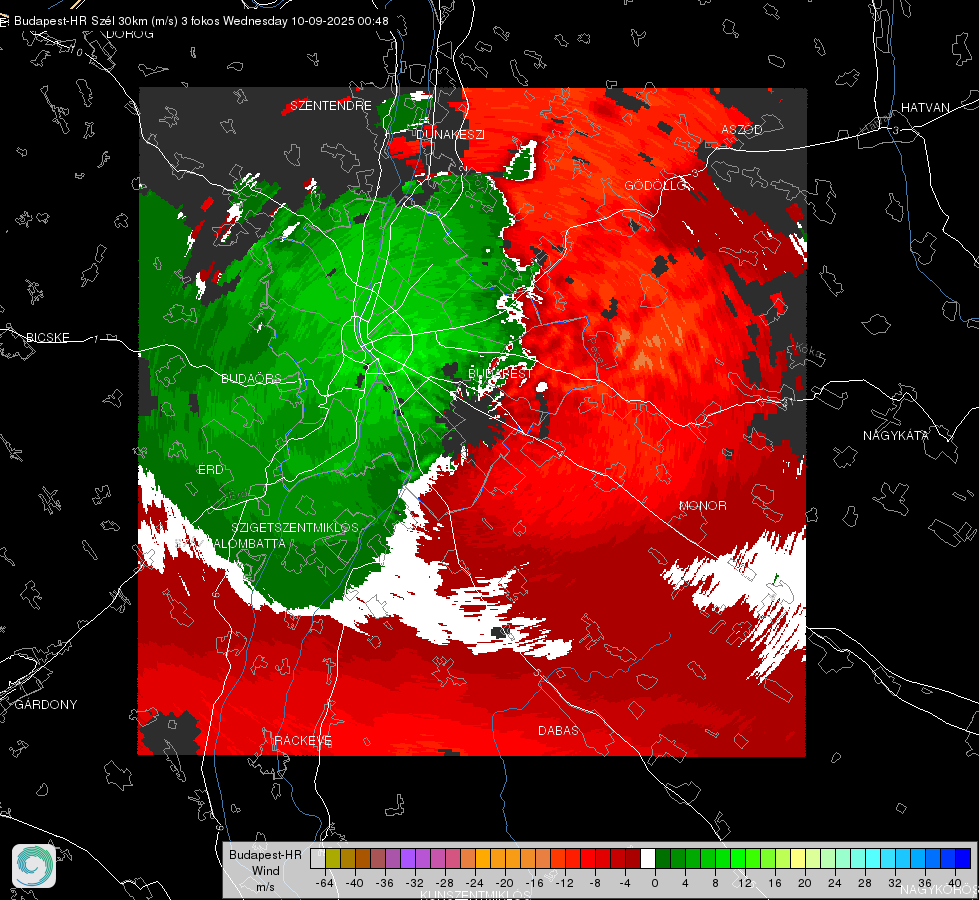This screenshot has height=900, width=979.
Task: Click the ERD town label
Action: [210, 470]
